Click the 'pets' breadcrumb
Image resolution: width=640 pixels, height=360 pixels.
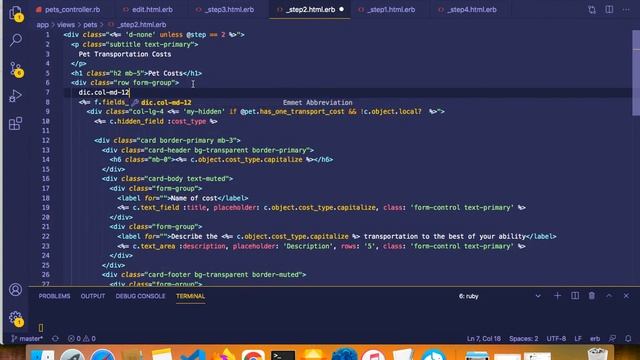pos(90,24)
